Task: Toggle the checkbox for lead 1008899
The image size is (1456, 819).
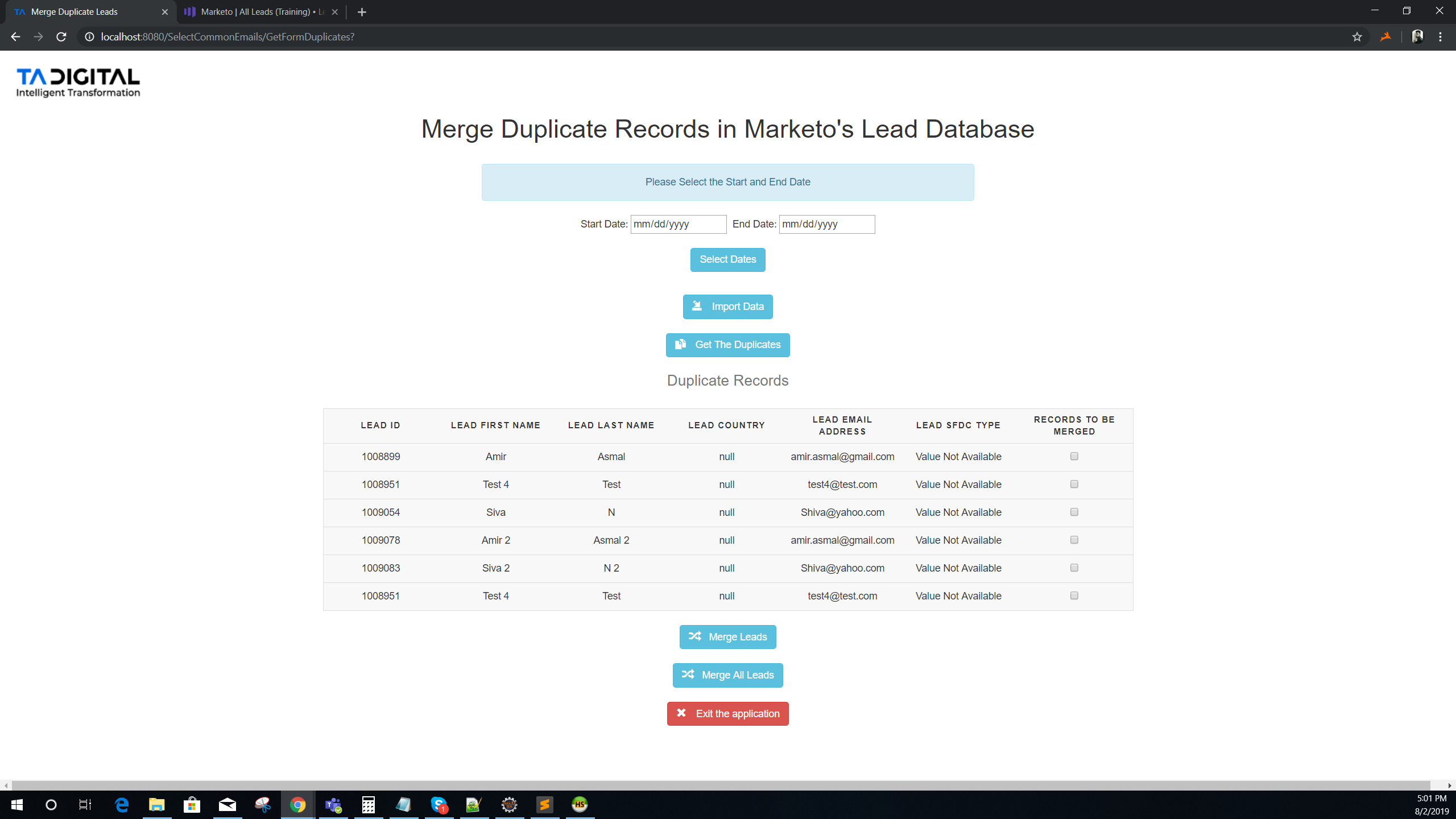Action: [x=1074, y=456]
